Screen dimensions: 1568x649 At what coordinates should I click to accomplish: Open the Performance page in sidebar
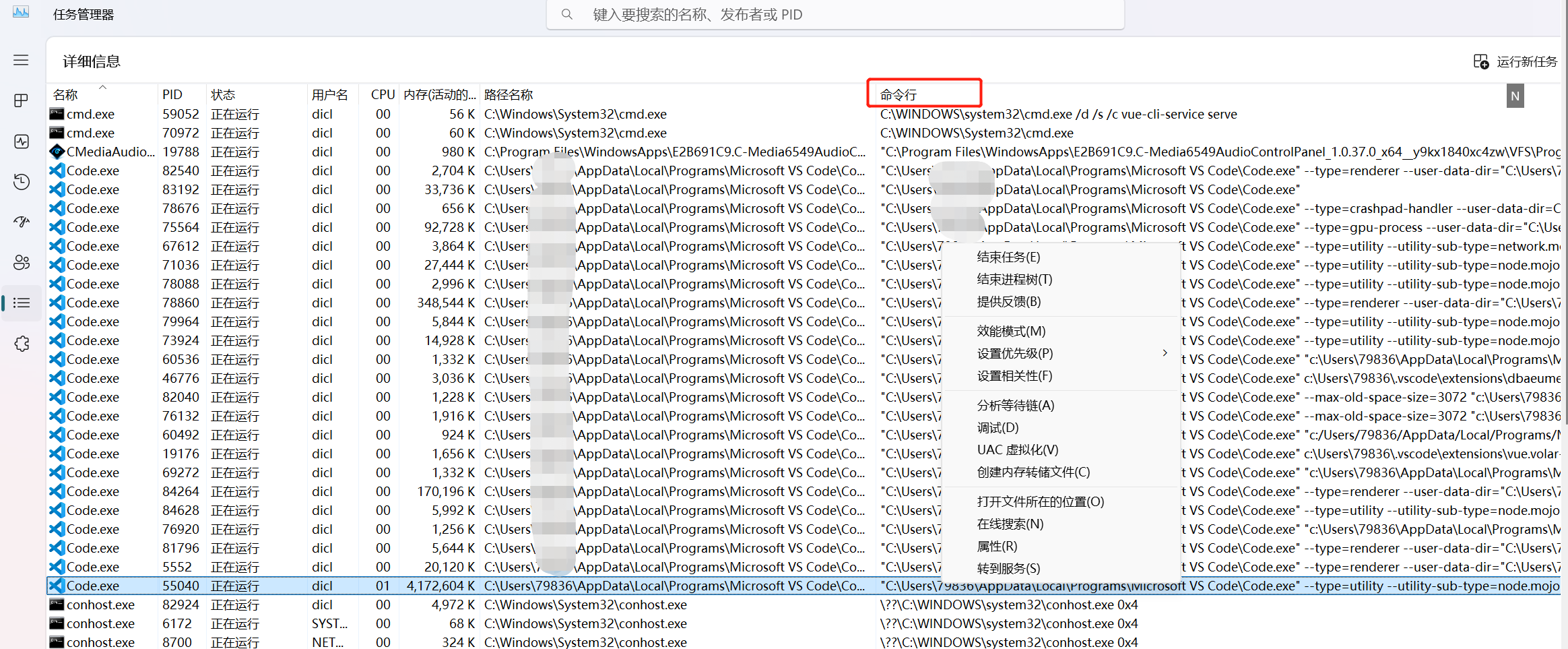coord(21,141)
